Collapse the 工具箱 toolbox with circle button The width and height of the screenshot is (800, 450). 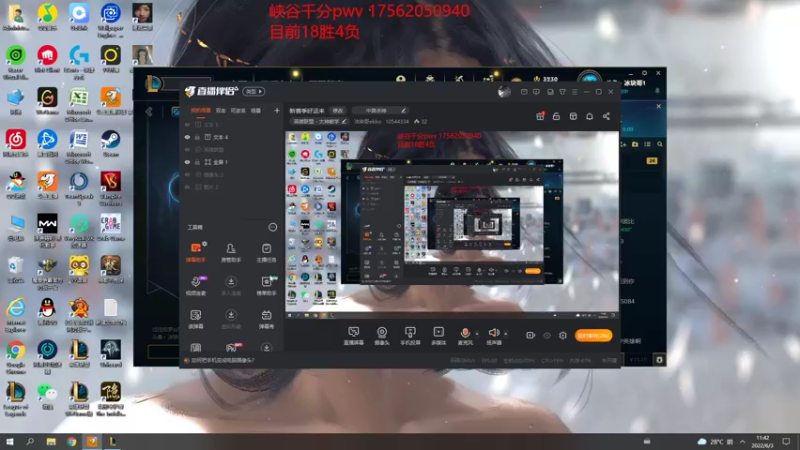click(273, 227)
